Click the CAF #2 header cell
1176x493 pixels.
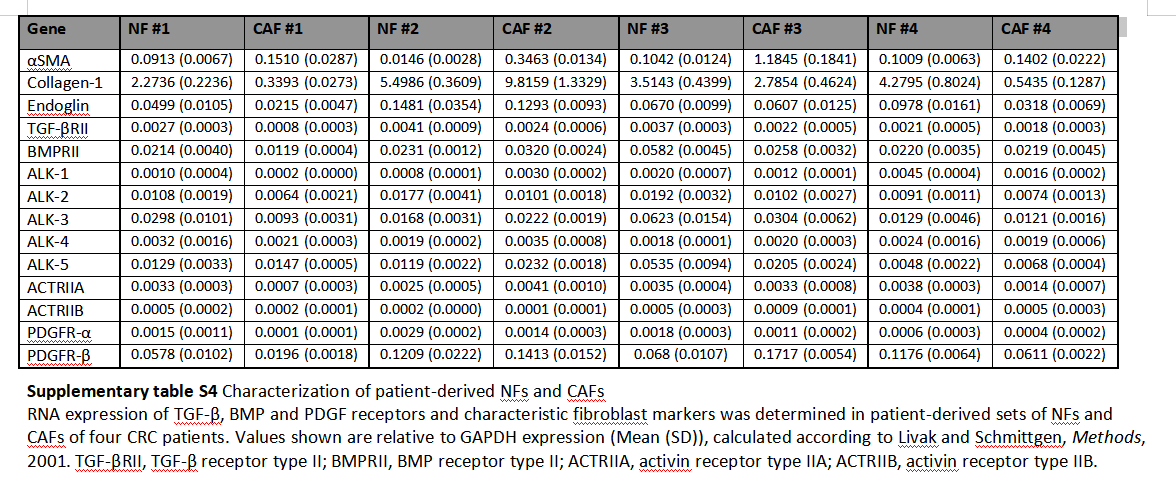pyautogui.click(x=556, y=32)
